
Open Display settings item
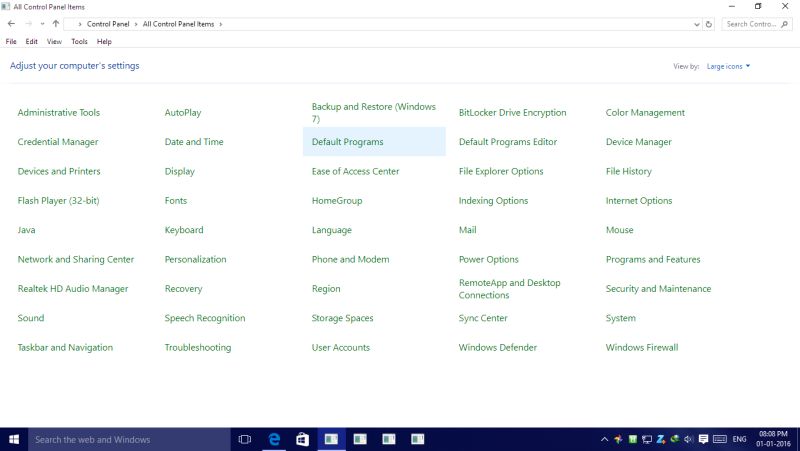click(x=180, y=171)
